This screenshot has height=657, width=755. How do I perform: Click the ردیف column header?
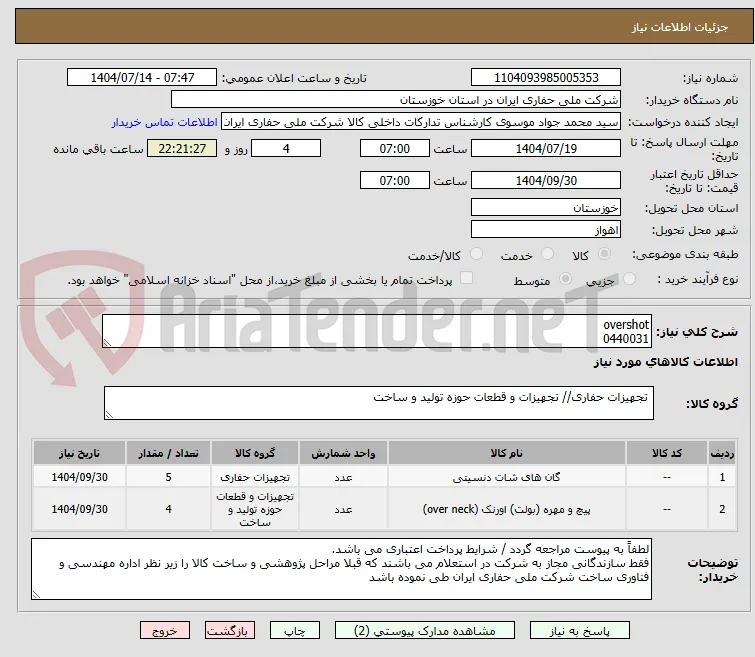click(722, 453)
